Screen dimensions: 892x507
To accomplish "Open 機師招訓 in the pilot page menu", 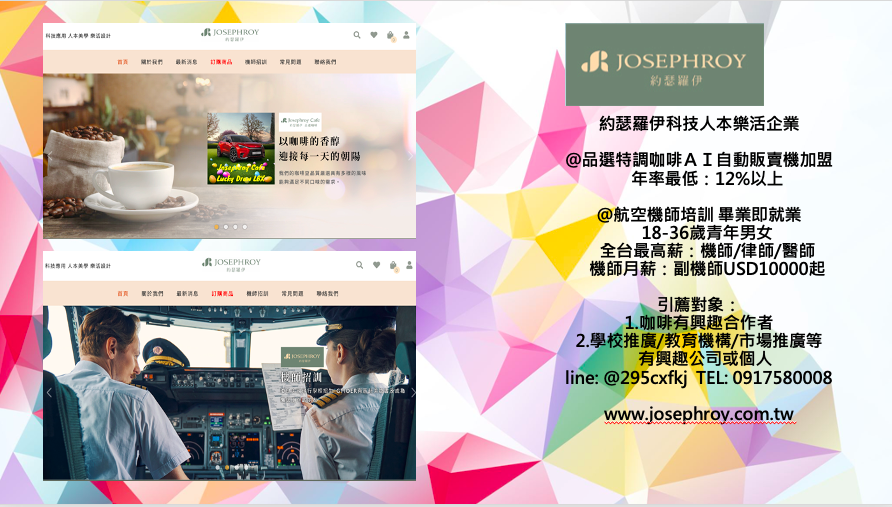I will (x=257, y=294).
